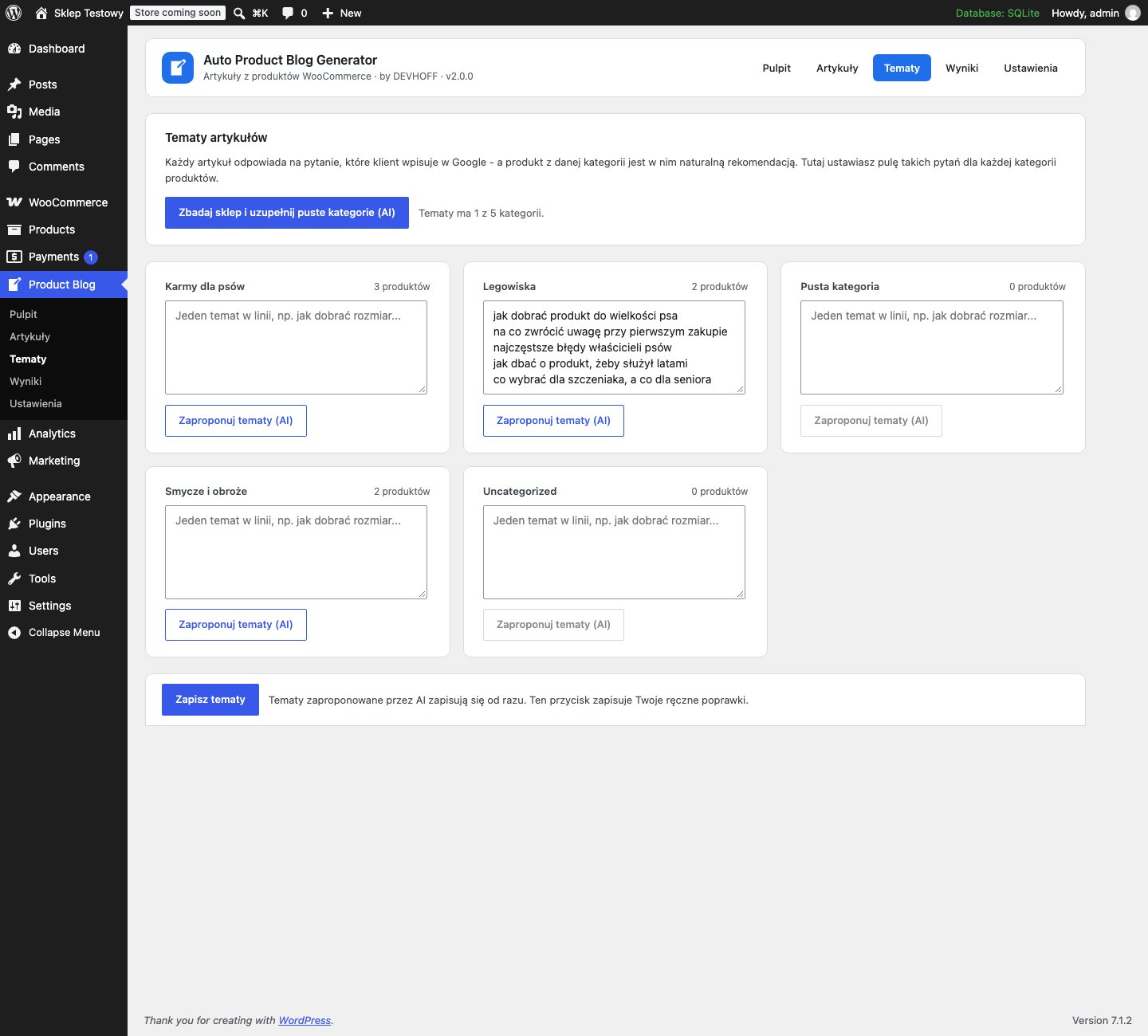Click the Marketing megaphone icon
This screenshot has width=1148, height=1036.
click(14, 461)
